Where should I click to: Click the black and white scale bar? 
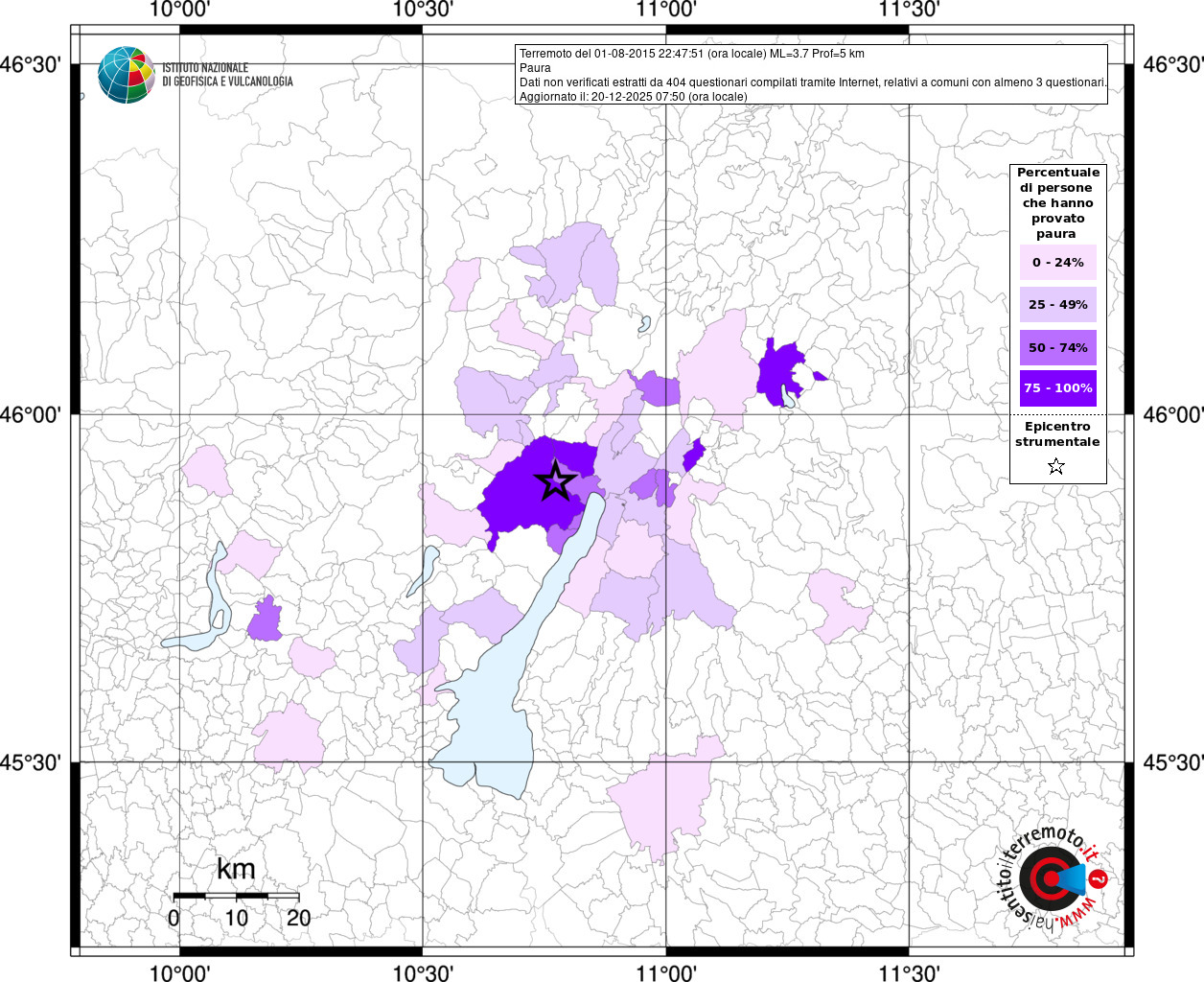pos(236,896)
